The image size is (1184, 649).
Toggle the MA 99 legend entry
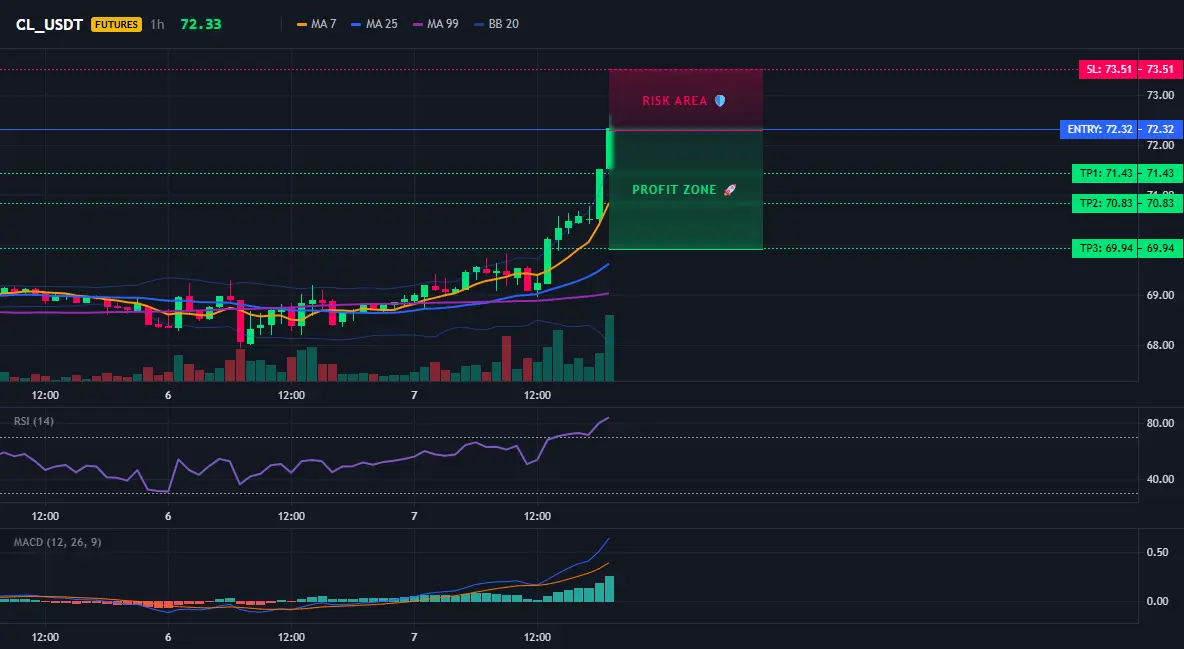(436, 24)
